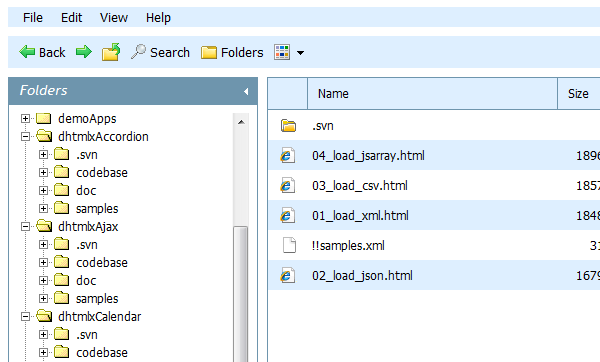This screenshot has height=362, width=600.
Task: Sort by the Size column header
Action: tap(579, 94)
